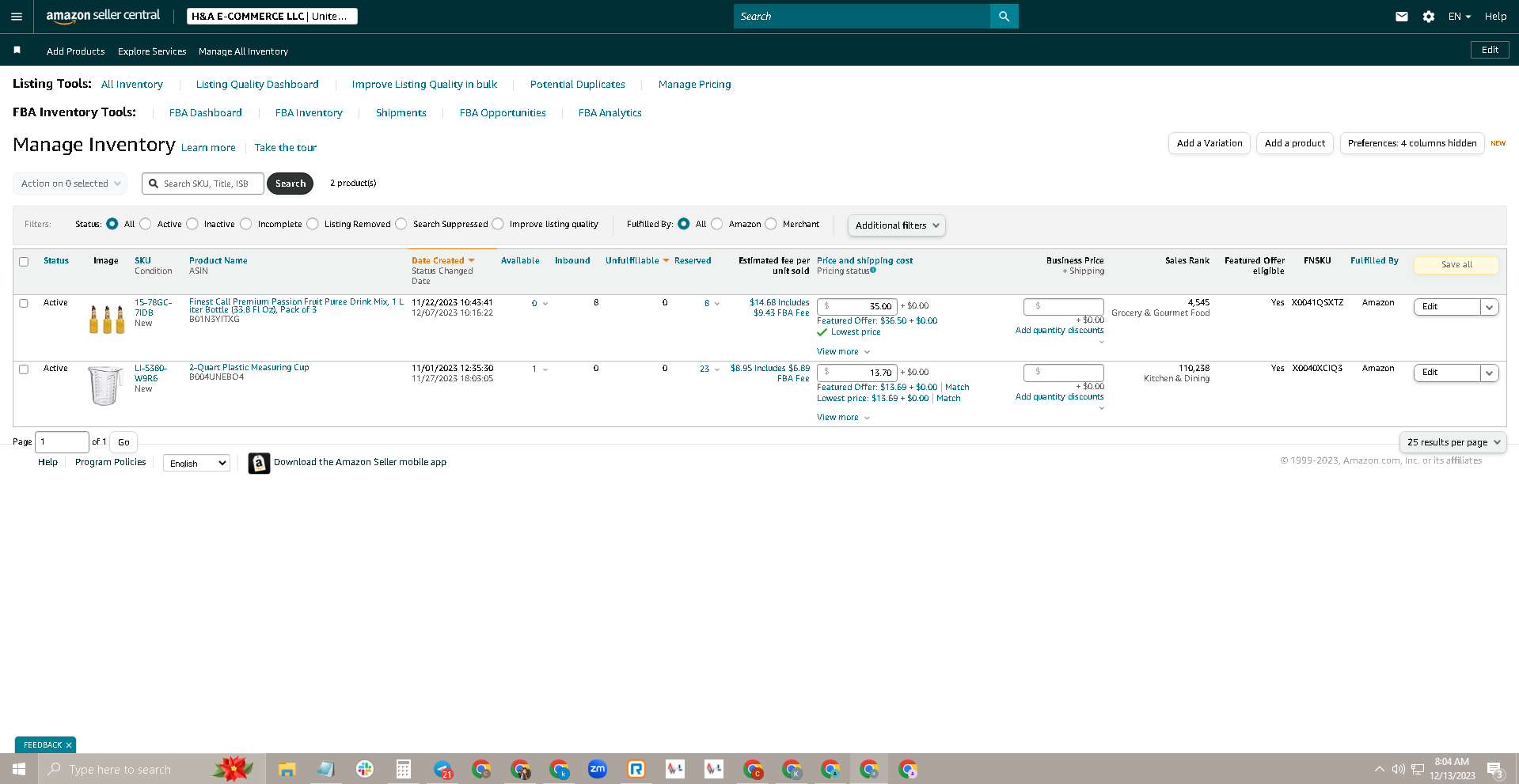Viewport: 1519px width, 784px height.
Task: Click Match next to Featured Offer $13.69
Action: [x=957, y=388]
